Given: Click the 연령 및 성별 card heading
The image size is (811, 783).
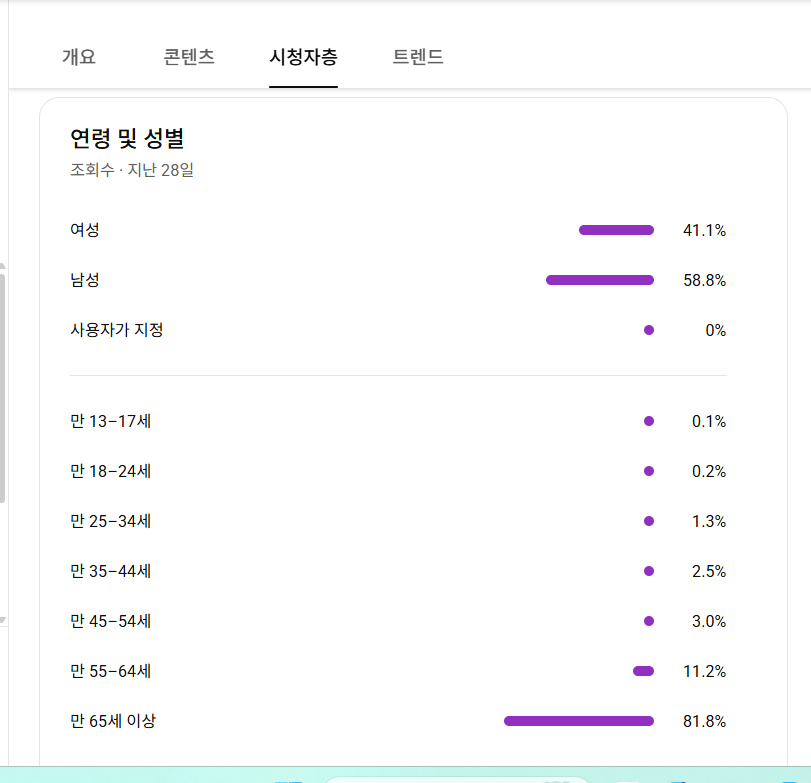Looking at the screenshot, I should pyautogui.click(x=127, y=138).
